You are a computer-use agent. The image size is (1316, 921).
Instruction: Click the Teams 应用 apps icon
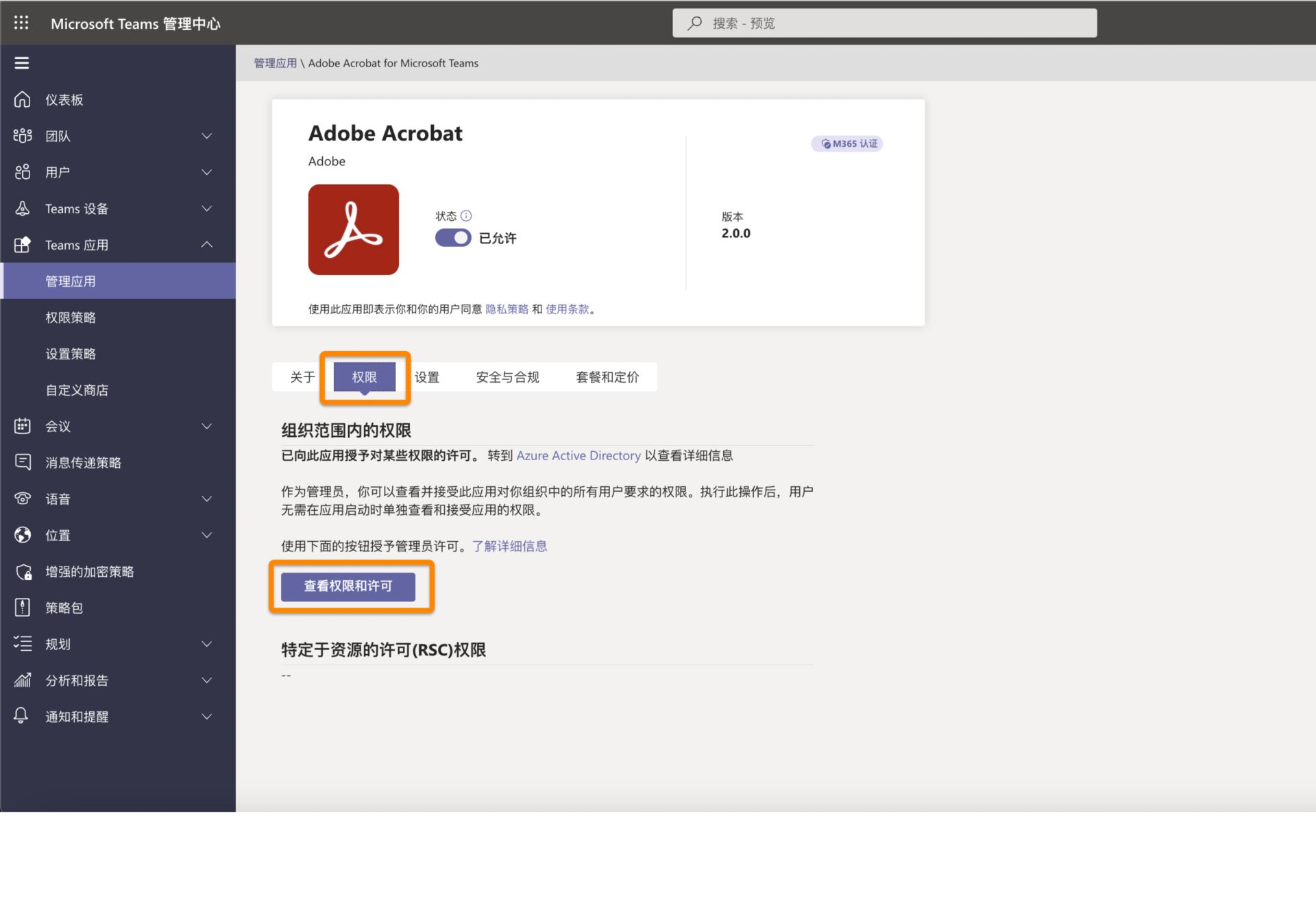click(23, 245)
